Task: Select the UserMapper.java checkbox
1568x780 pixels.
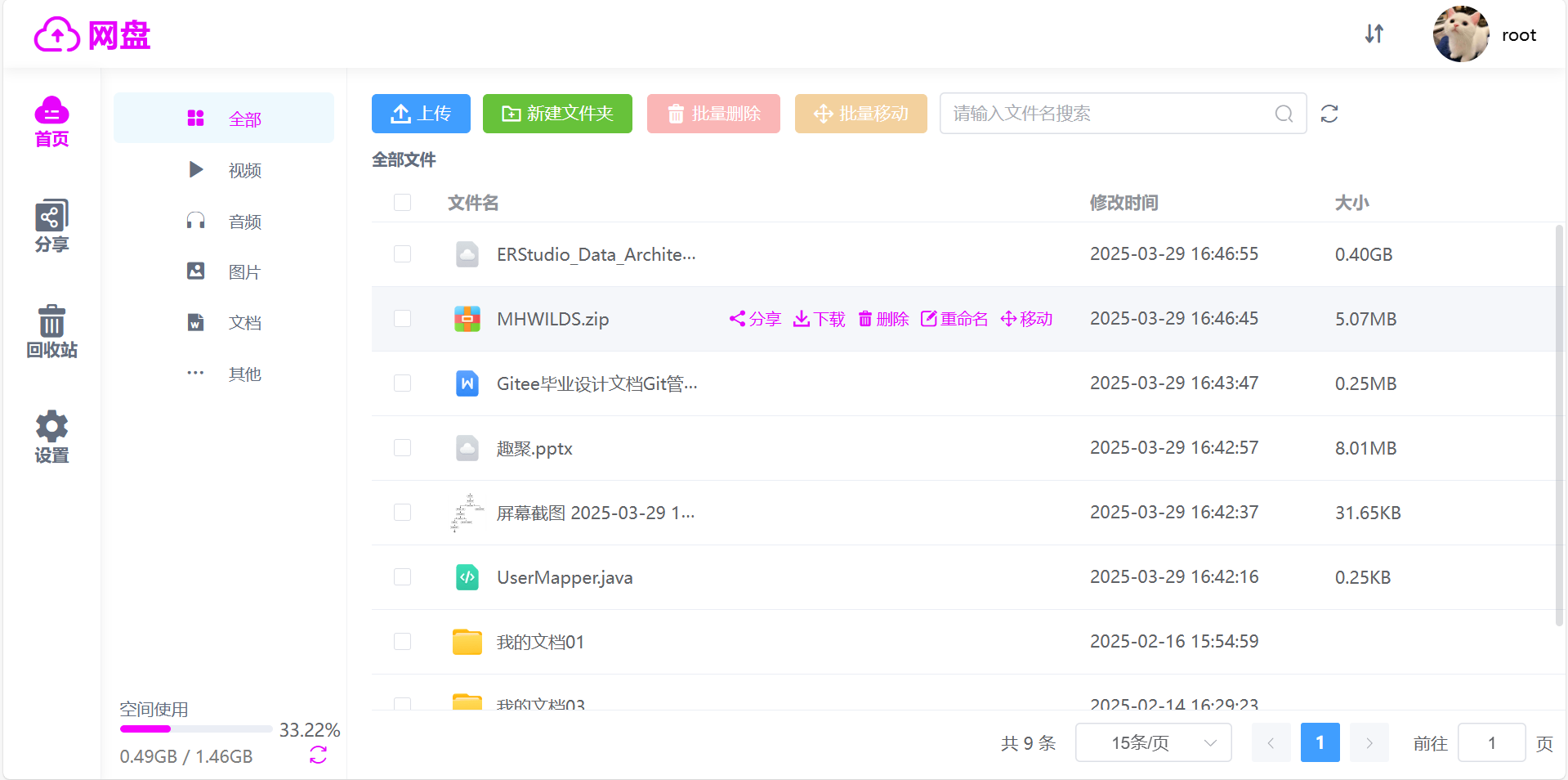Action: click(x=402, y=577)
